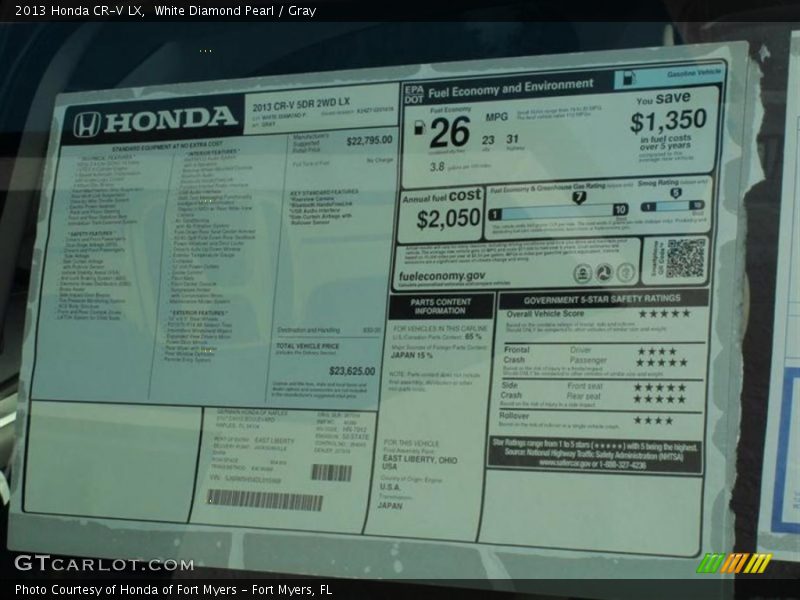Click the 'Rollover' label
The image size is (800, 600).
coord(514,416)
